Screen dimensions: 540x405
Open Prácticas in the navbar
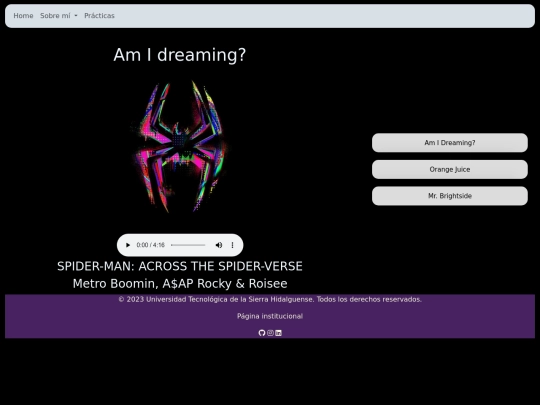coord(99,16)
